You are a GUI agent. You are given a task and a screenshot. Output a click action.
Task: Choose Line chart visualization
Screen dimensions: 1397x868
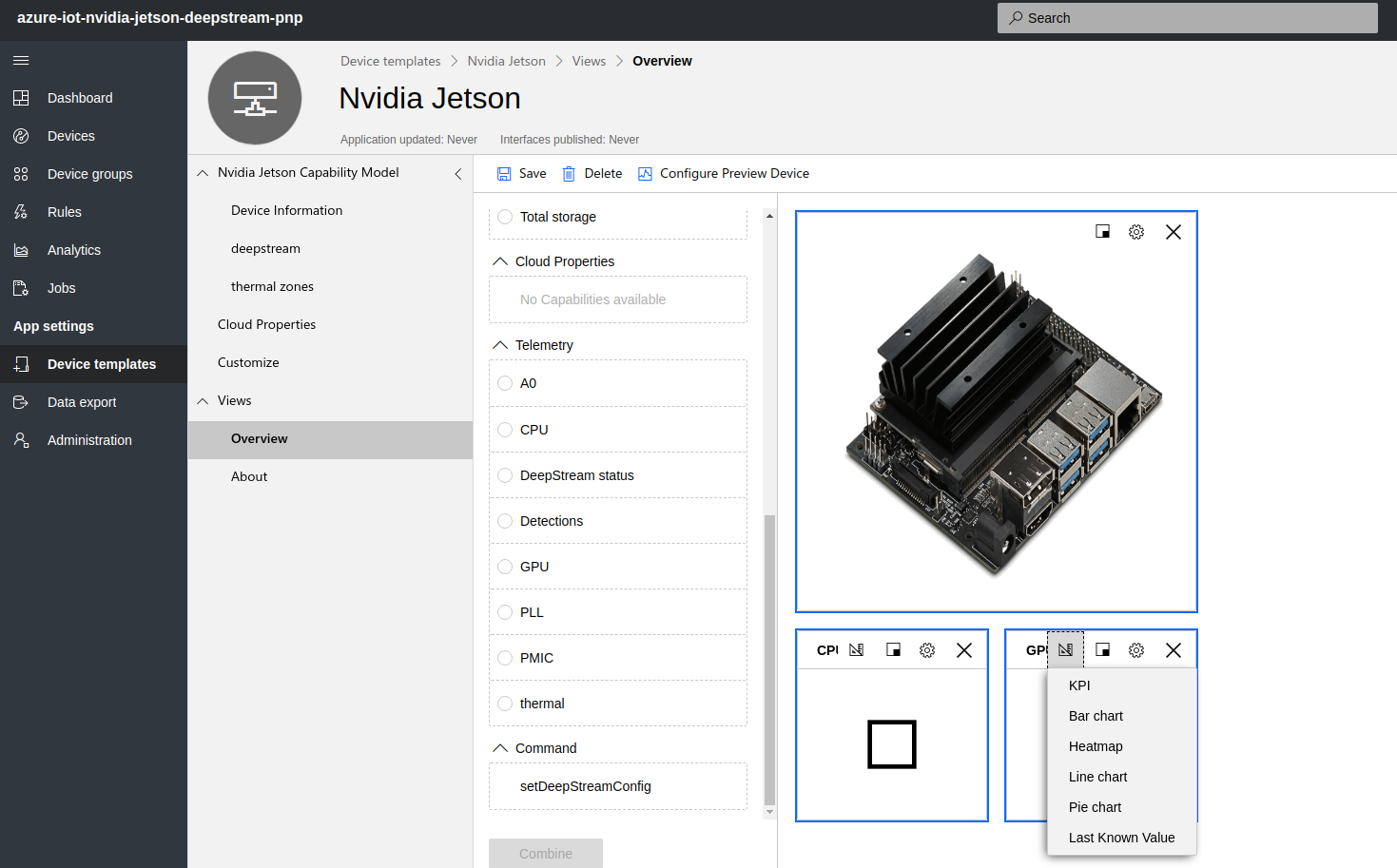(1121, 777)
